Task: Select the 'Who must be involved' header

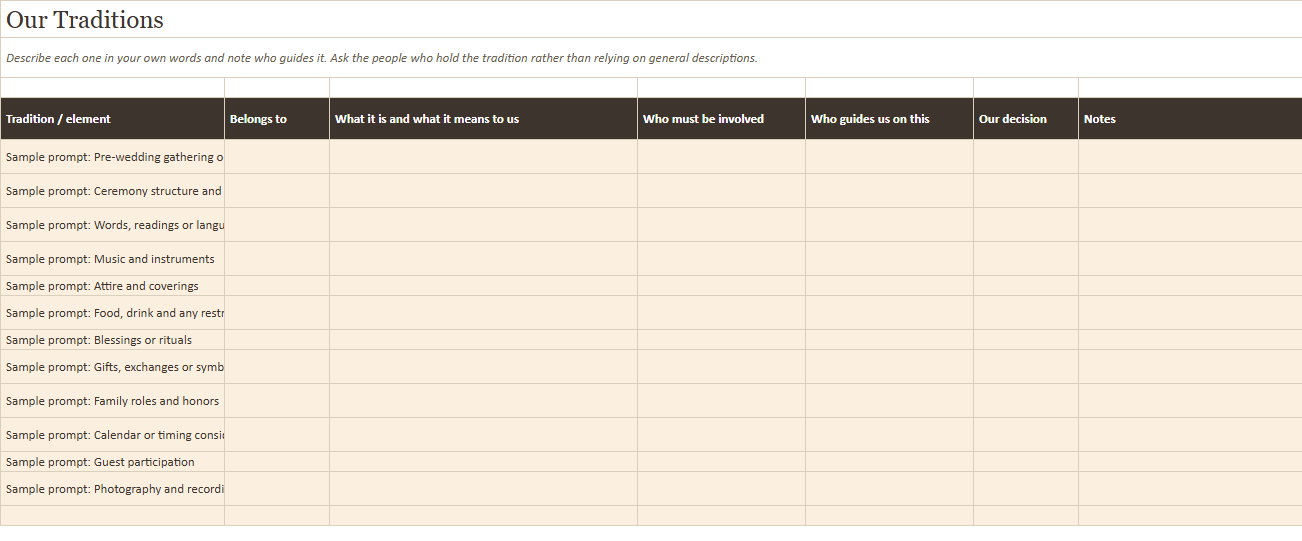Action: (x=721, y=119)
